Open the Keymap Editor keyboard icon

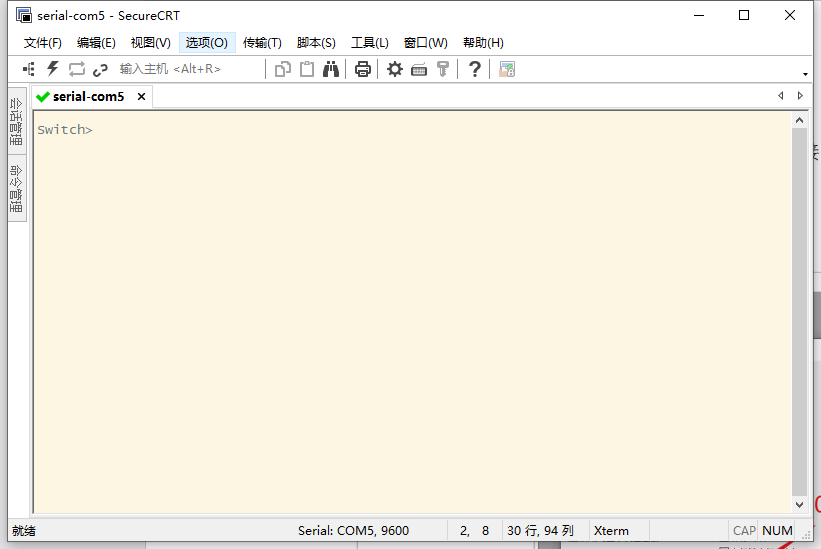[x=419, y=69]
